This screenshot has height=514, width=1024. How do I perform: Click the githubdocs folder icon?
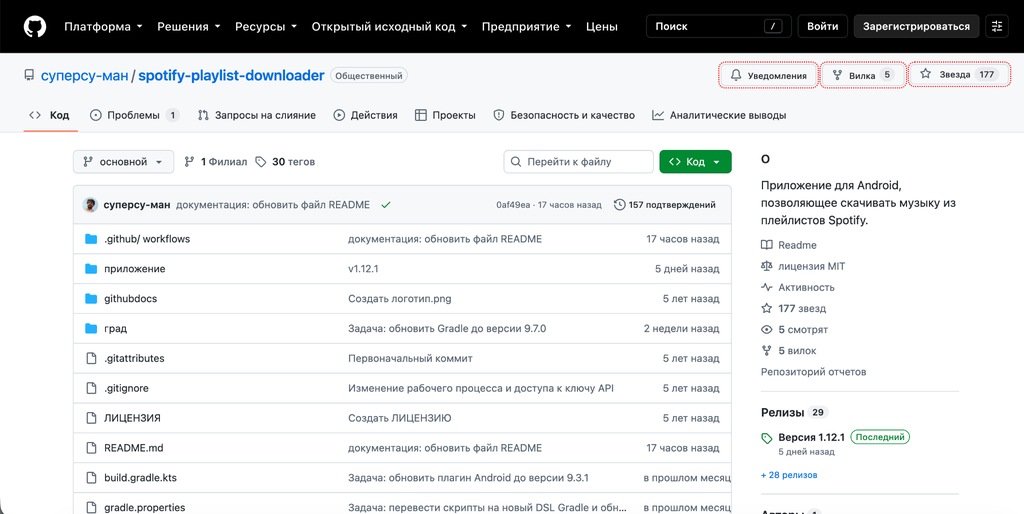91,298
